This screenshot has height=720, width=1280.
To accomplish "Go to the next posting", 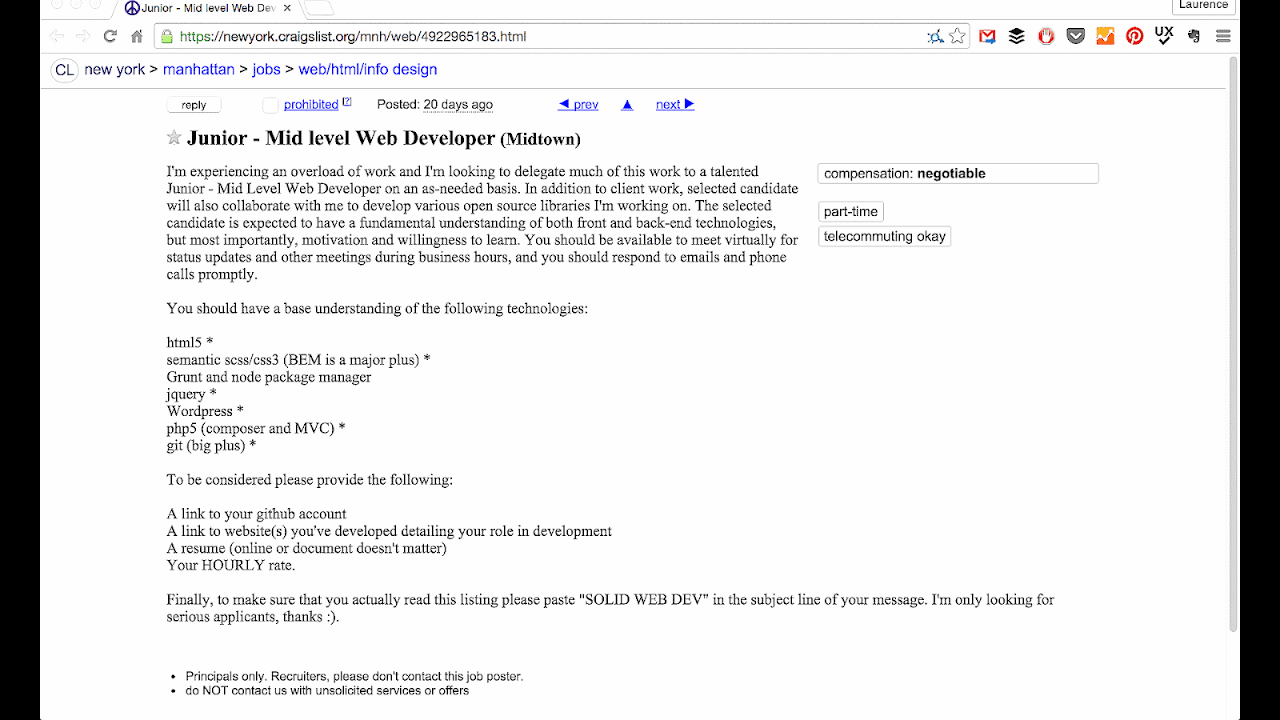I will click(x=675, y=104).
